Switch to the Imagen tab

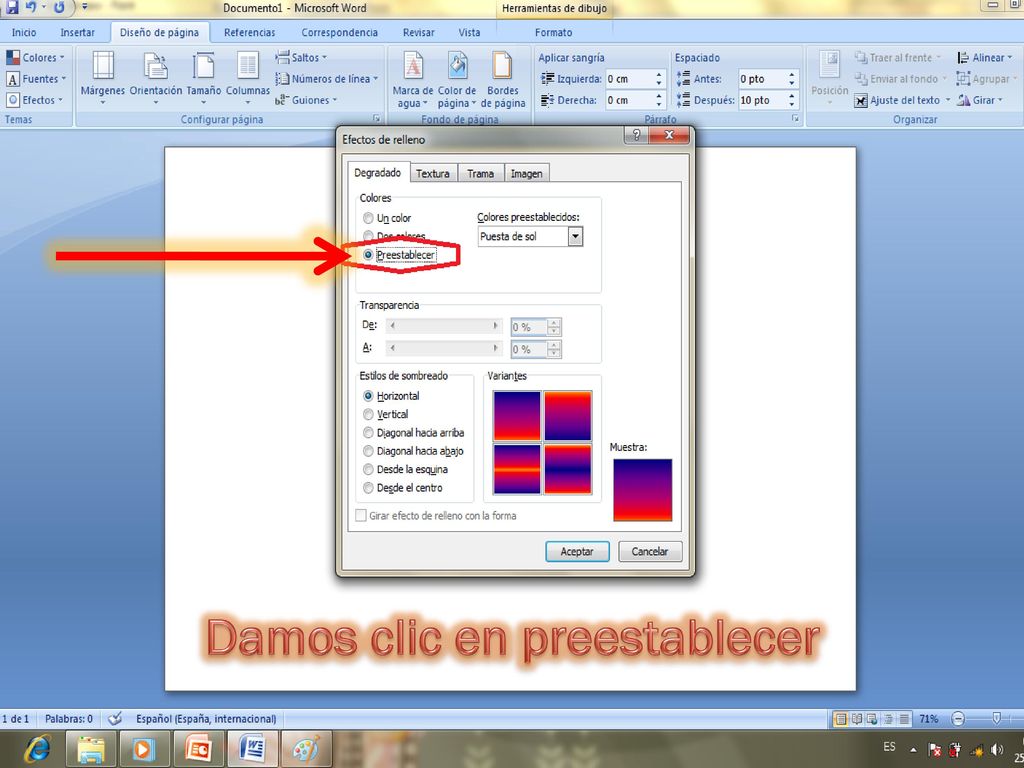(x=526, y=174)
